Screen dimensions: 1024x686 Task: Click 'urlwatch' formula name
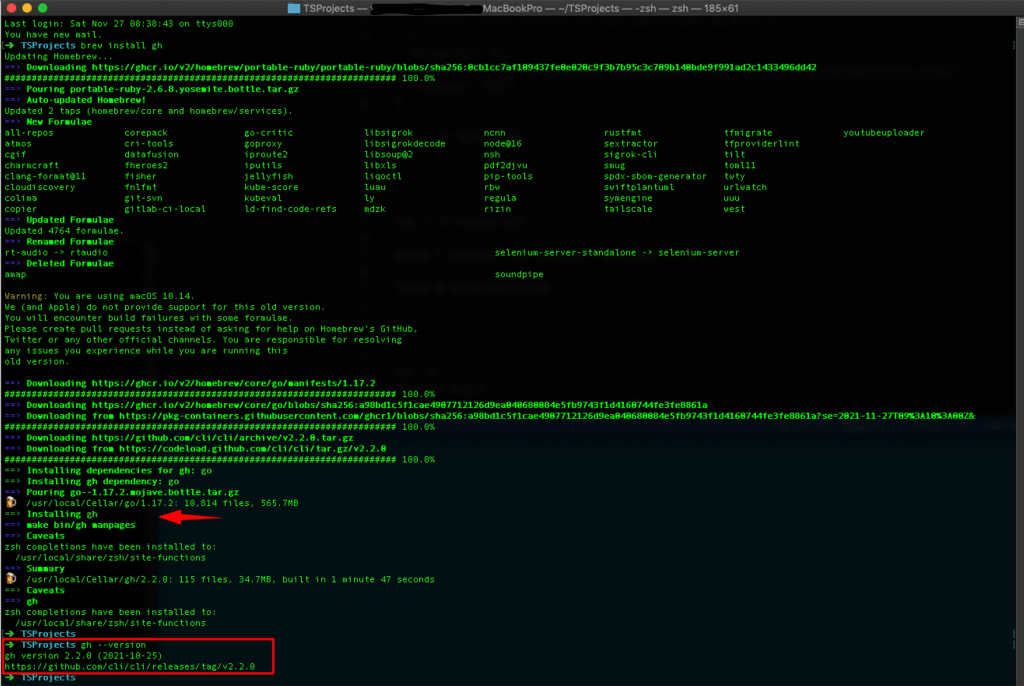745,187
